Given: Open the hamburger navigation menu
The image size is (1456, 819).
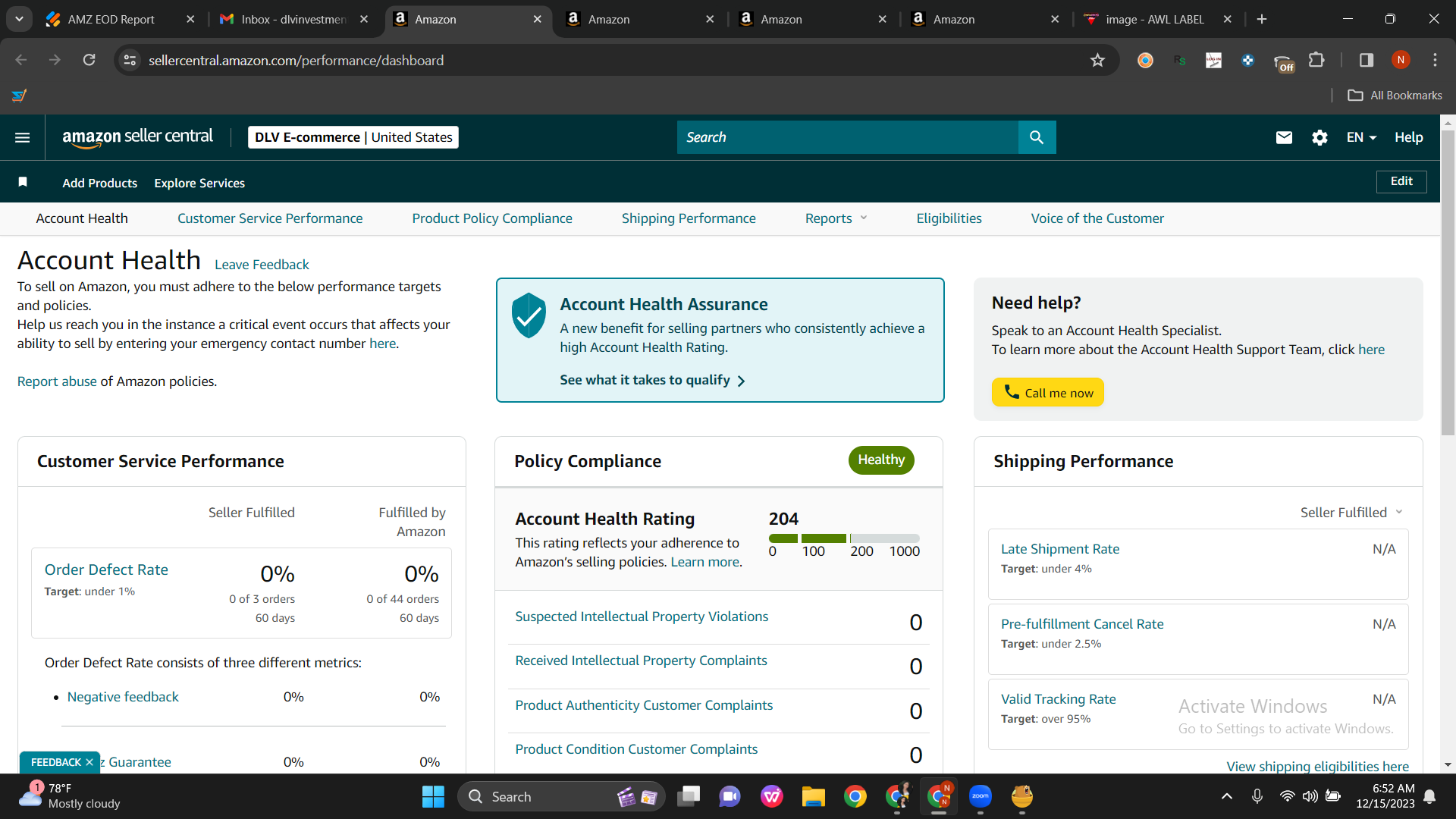Looking at the screenshot, I should tap(23, 137).
